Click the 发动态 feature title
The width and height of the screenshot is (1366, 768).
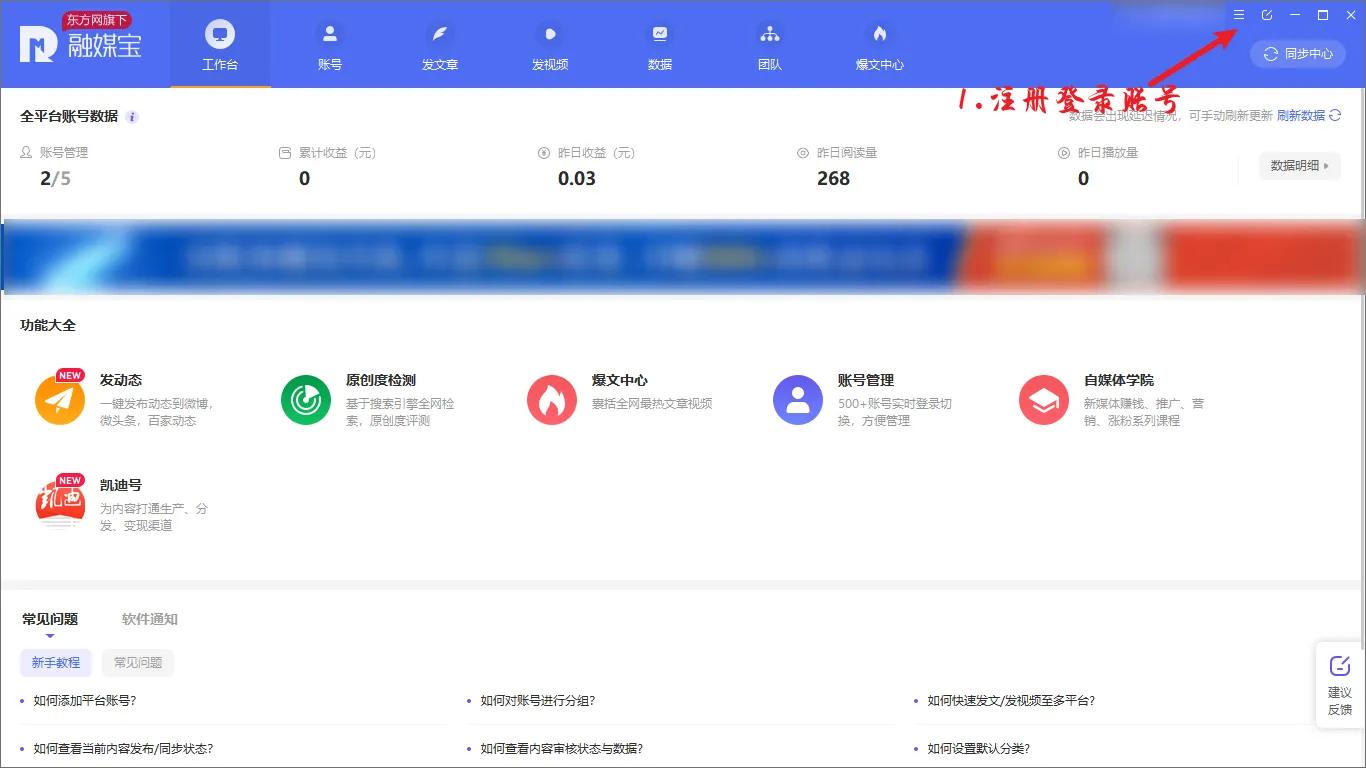121,380
